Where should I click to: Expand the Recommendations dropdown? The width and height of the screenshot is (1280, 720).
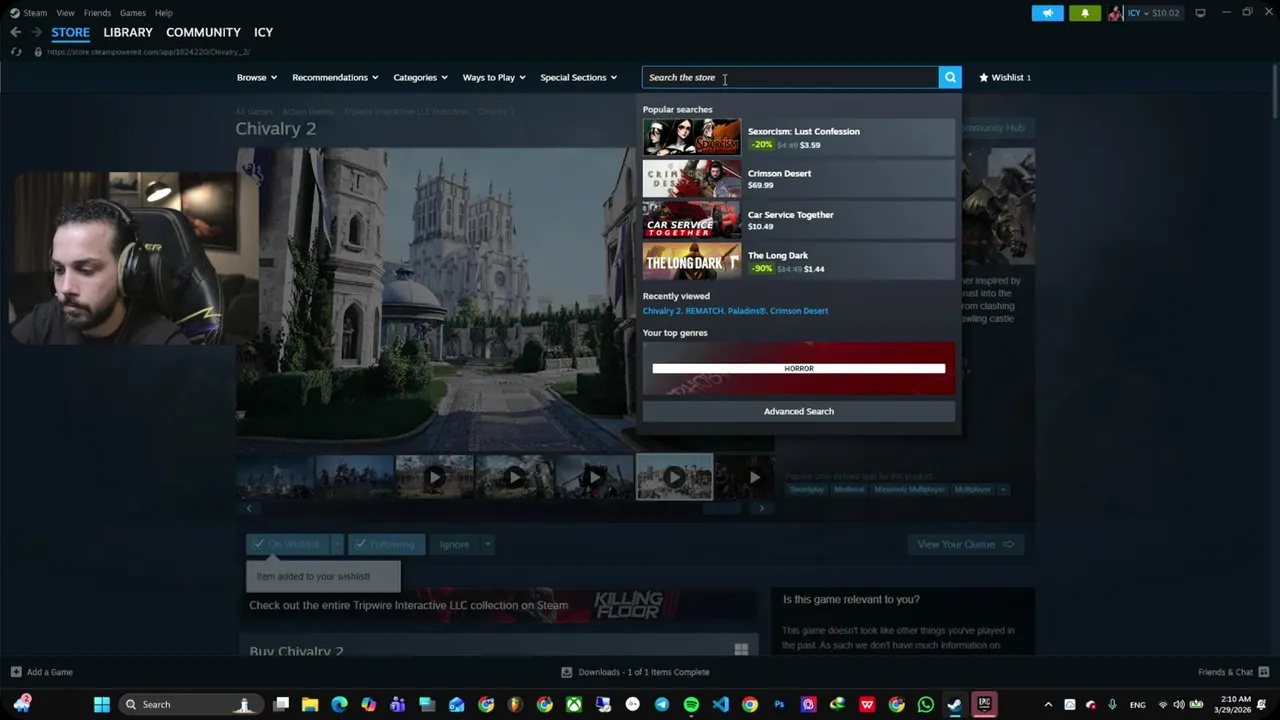click(335, 77)
